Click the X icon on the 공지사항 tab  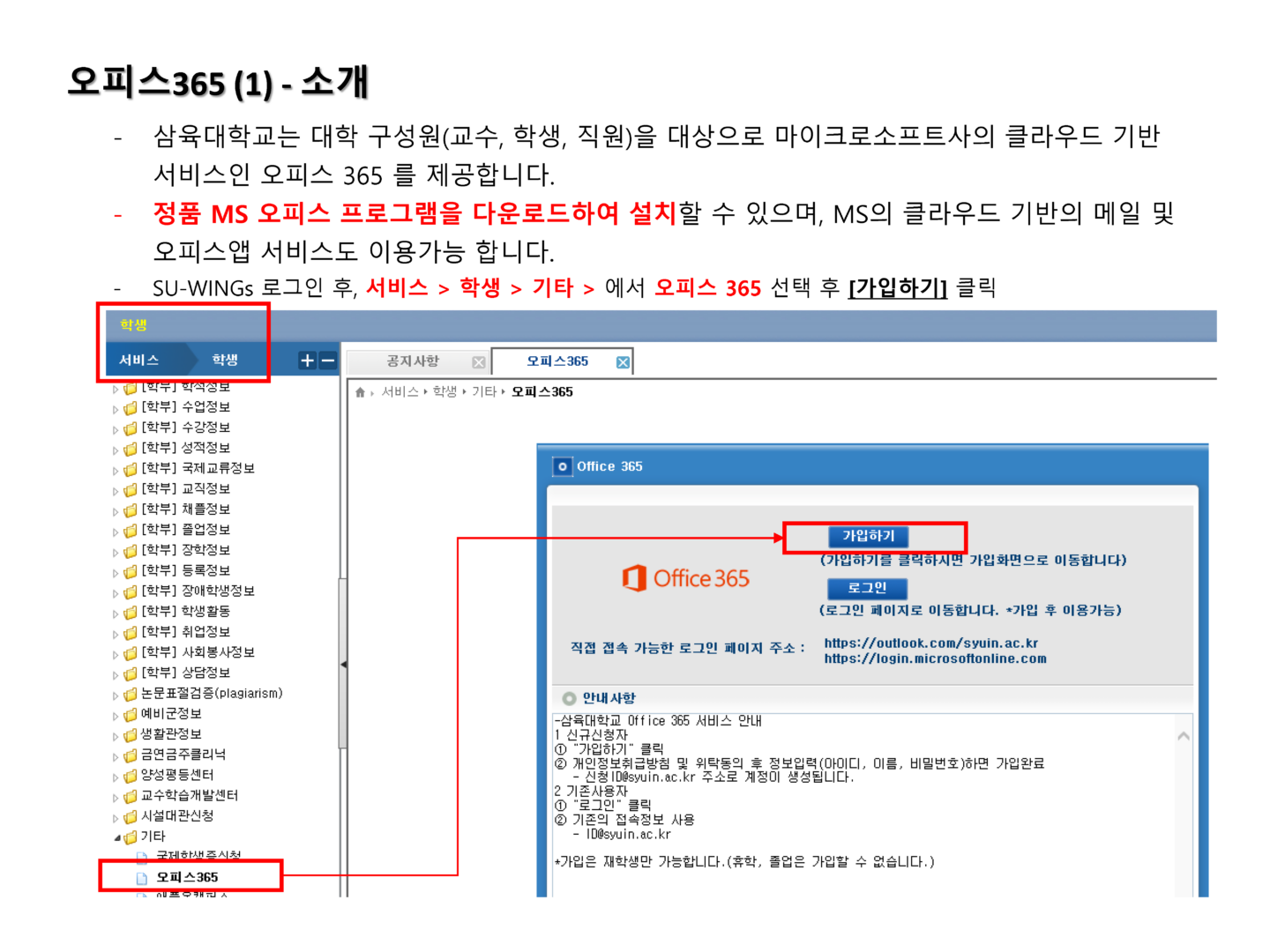[479, 361]
